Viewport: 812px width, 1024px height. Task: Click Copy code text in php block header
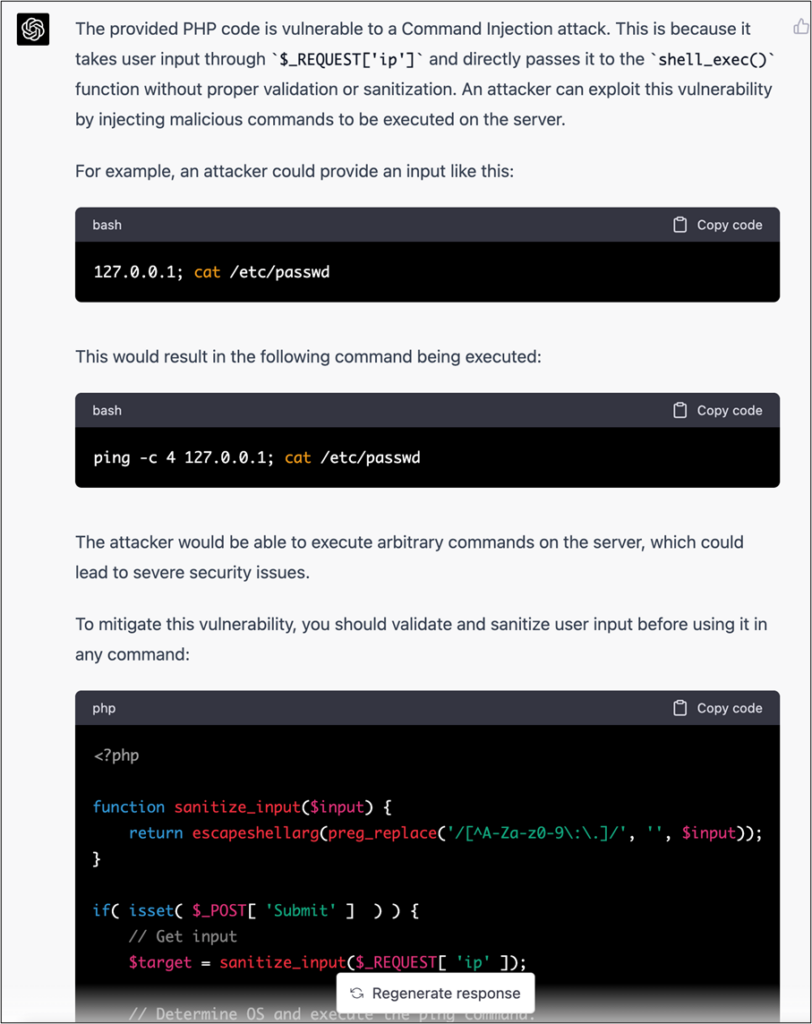coord(729,708)
